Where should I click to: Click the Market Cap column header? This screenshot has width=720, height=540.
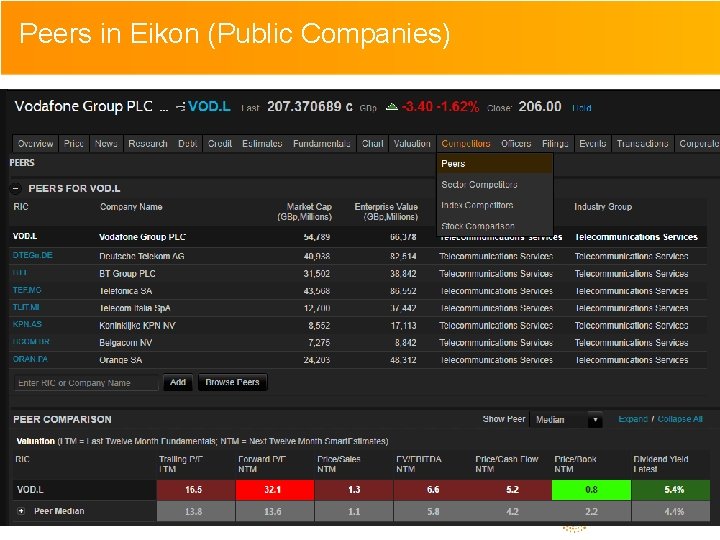pyautogui.click(x=305, y=212)
